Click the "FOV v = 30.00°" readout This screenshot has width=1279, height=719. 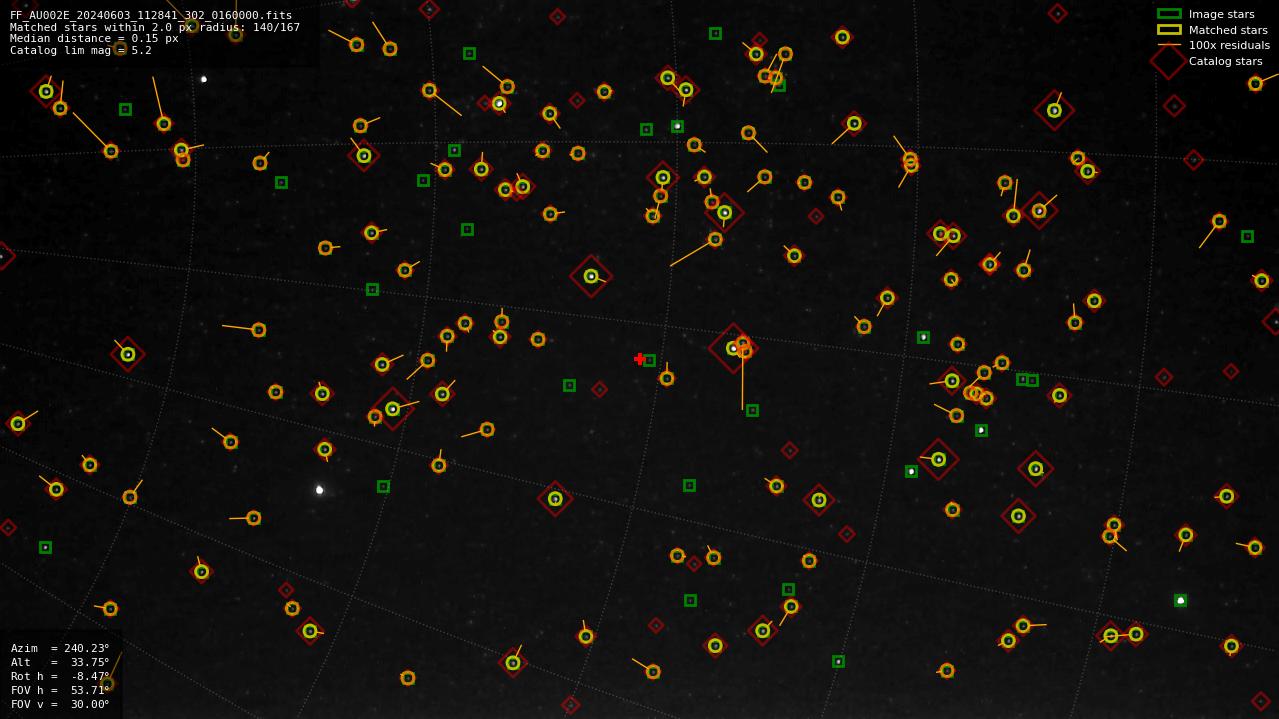point(60,704)
